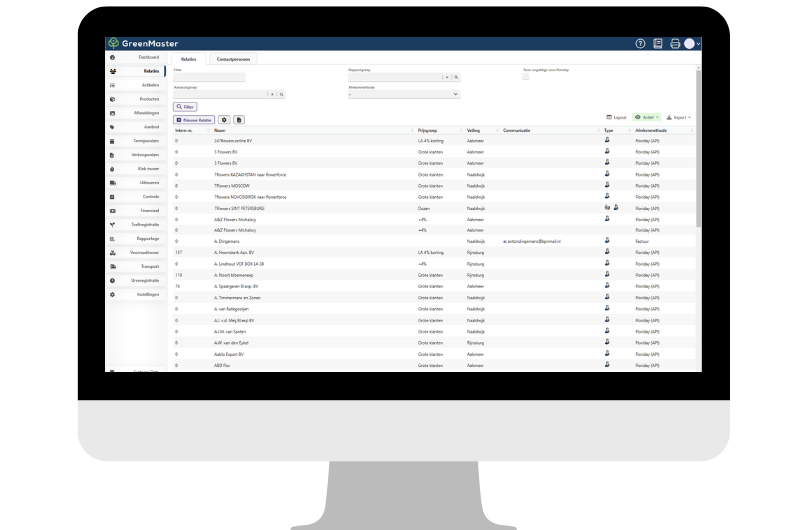Click the Rapportgroep input field
800x530 pixels.
[395, 77]
